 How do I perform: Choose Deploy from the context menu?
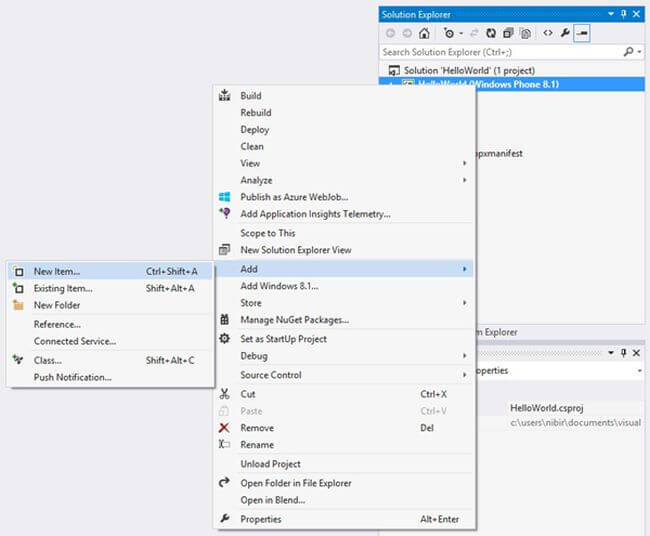pyautogui.click(x=255, y=130)
